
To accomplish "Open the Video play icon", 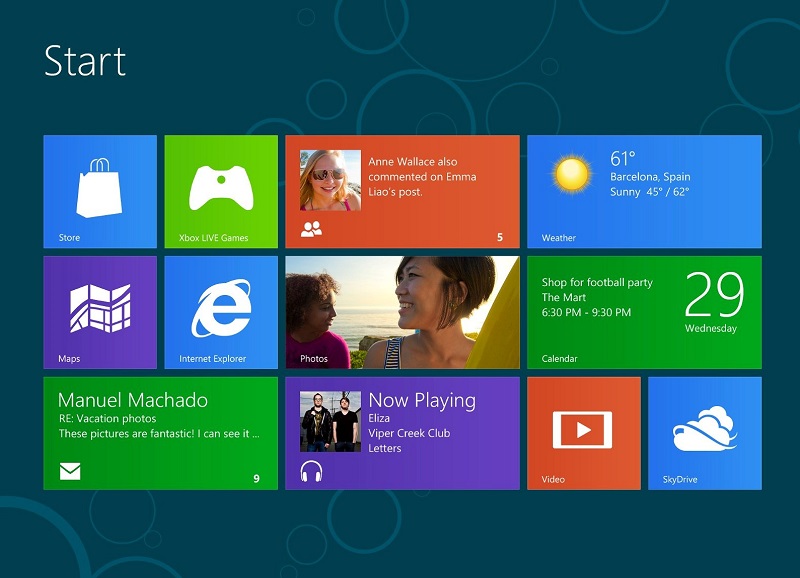I will [583, 430].
